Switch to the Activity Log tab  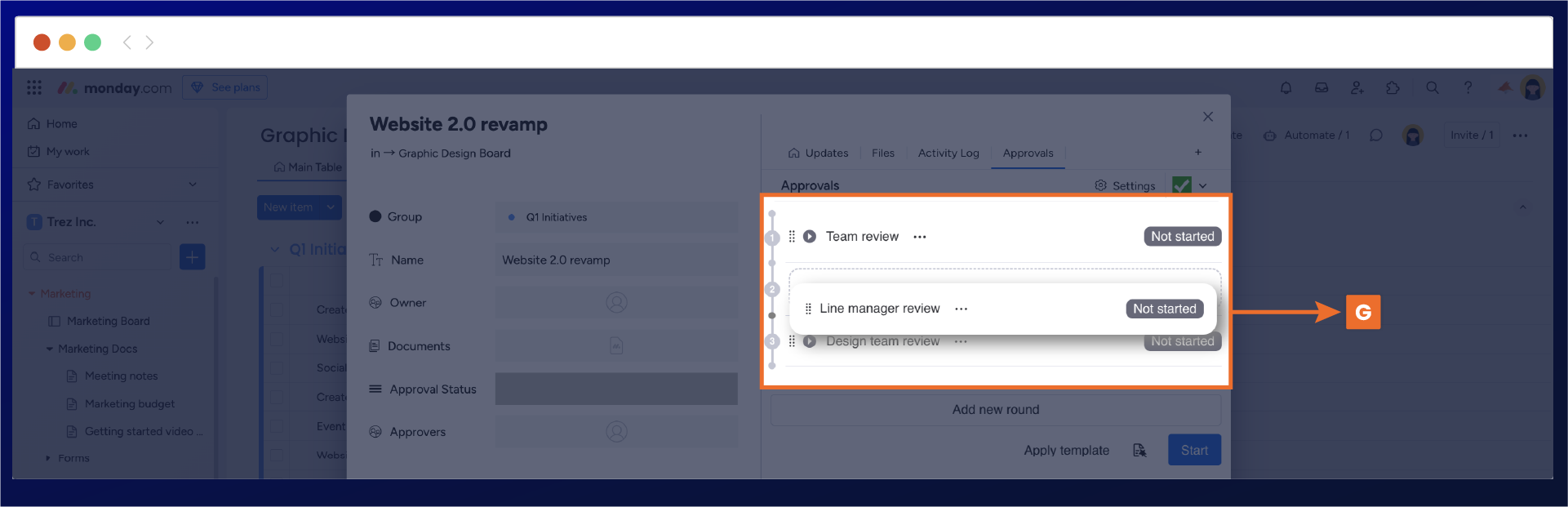[x=948, y=153]
